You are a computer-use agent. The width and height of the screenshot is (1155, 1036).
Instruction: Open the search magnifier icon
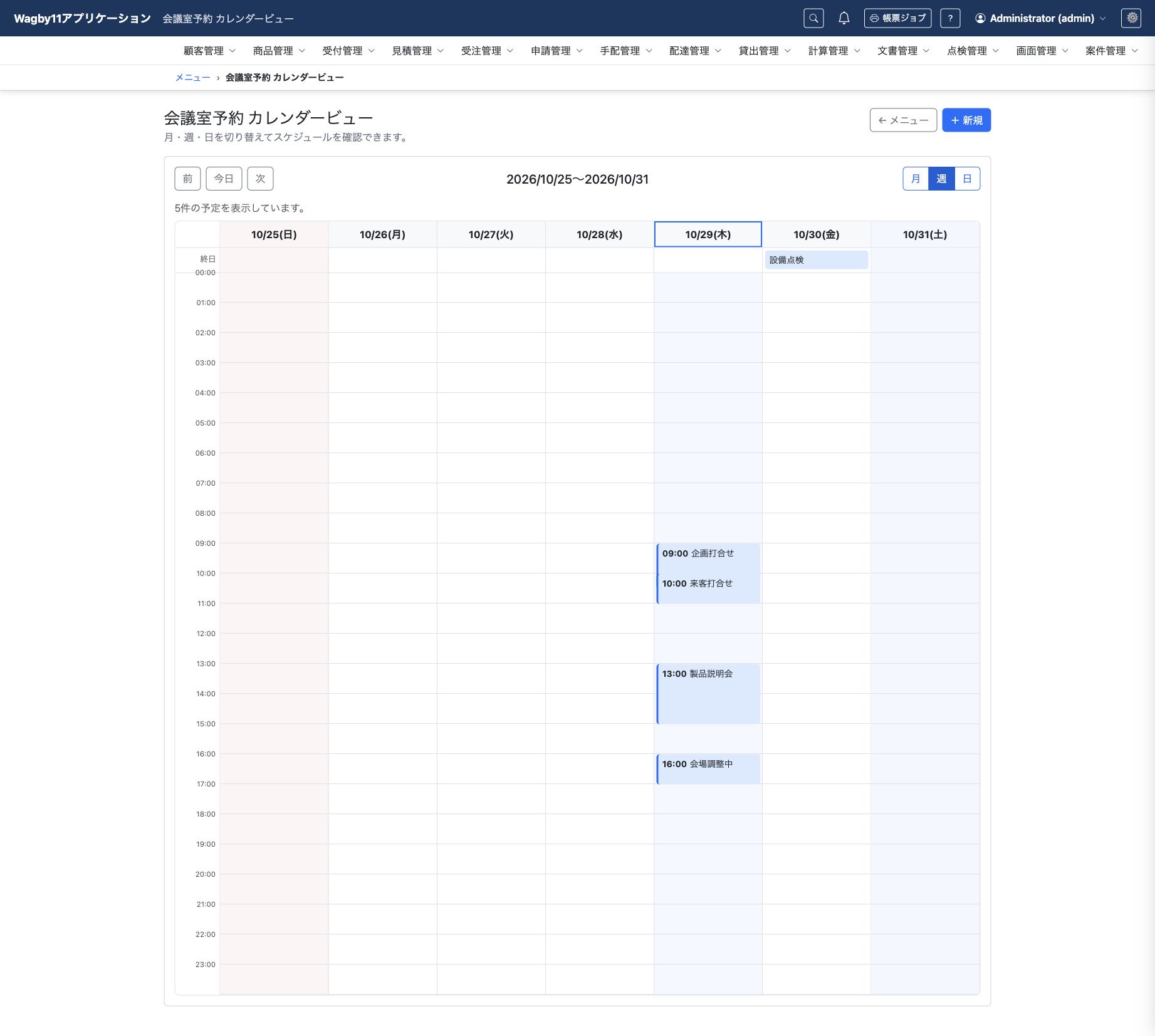[x=813, y=18]
